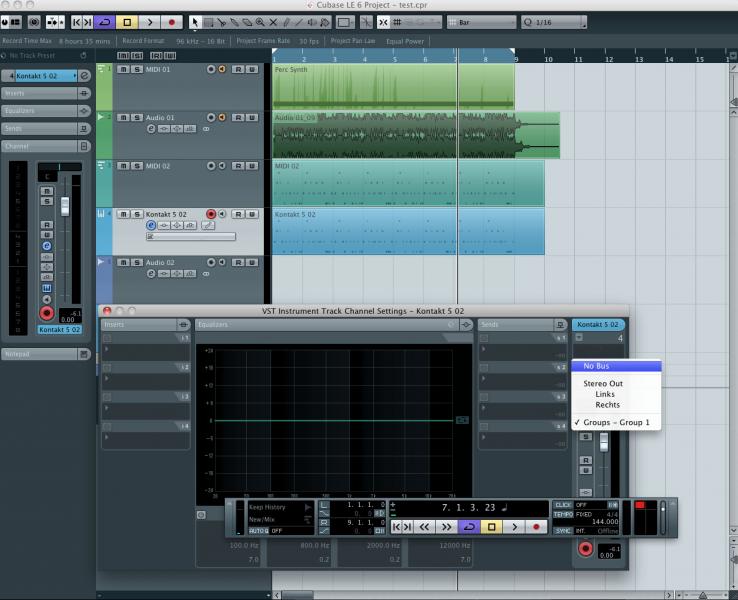Toggle stereo/mono link on Audio 02 track
Image resolution: width=738 pixels, height=600 pixels.
point(206,273)
